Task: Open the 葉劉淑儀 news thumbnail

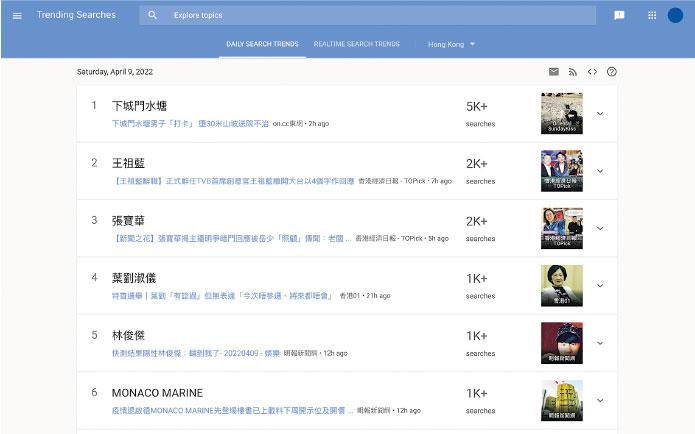Action: click(x=562, y=285)
